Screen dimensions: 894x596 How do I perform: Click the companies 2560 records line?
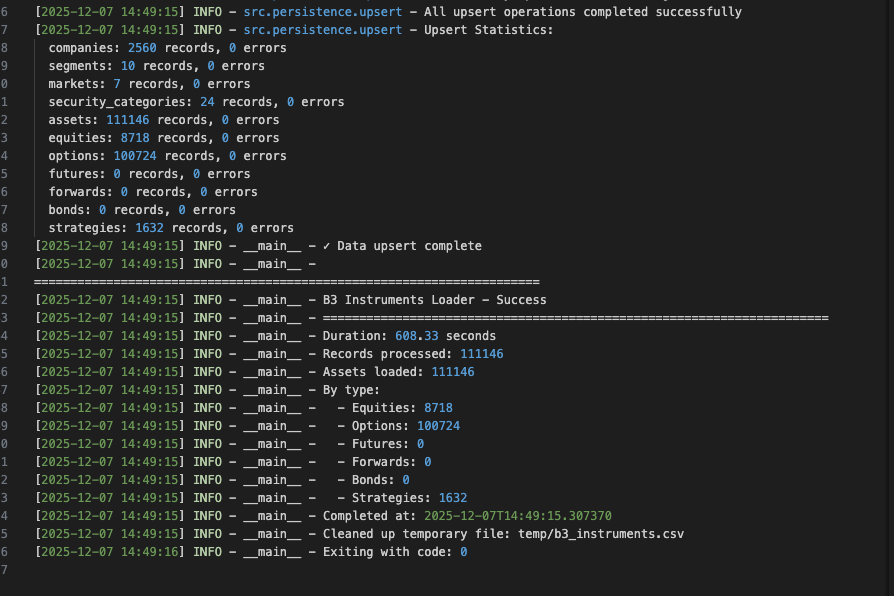[x=167, y=48]
